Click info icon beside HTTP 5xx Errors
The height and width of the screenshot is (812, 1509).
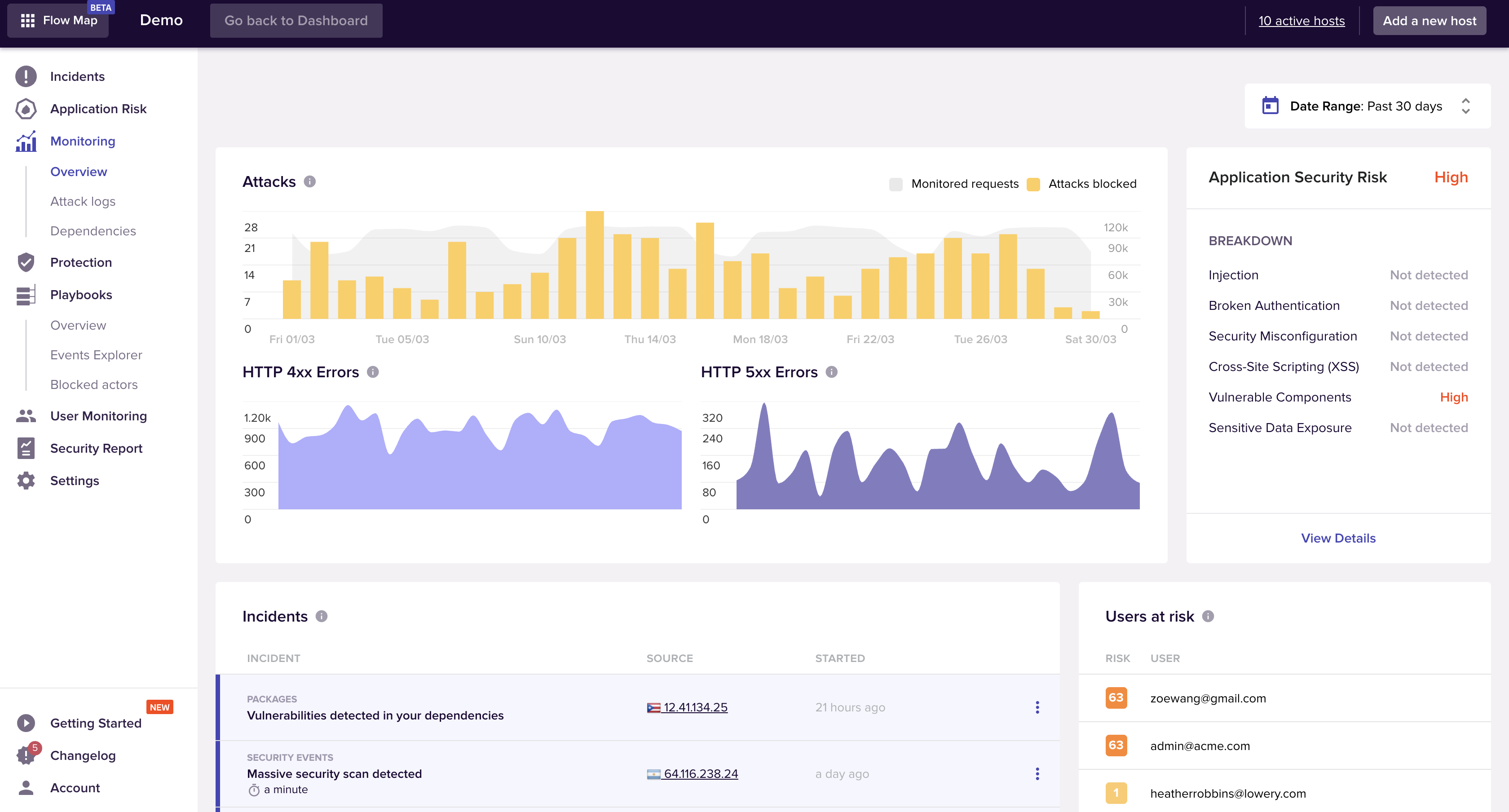tap(831, 372)
